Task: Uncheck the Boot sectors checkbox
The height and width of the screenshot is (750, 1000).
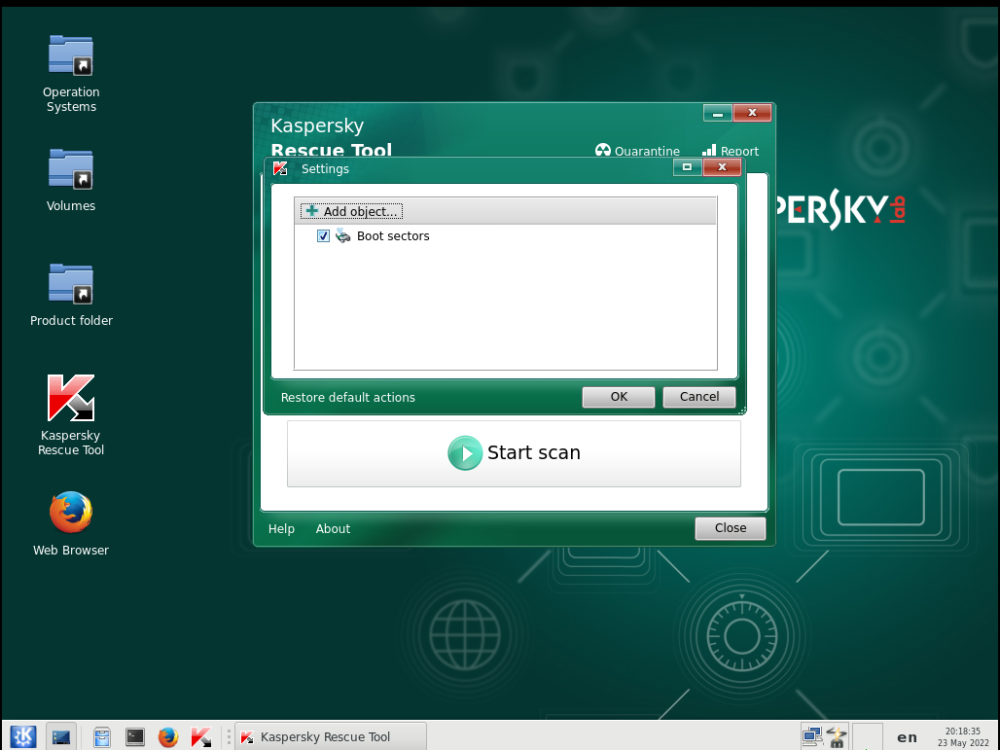Action: 323,236
